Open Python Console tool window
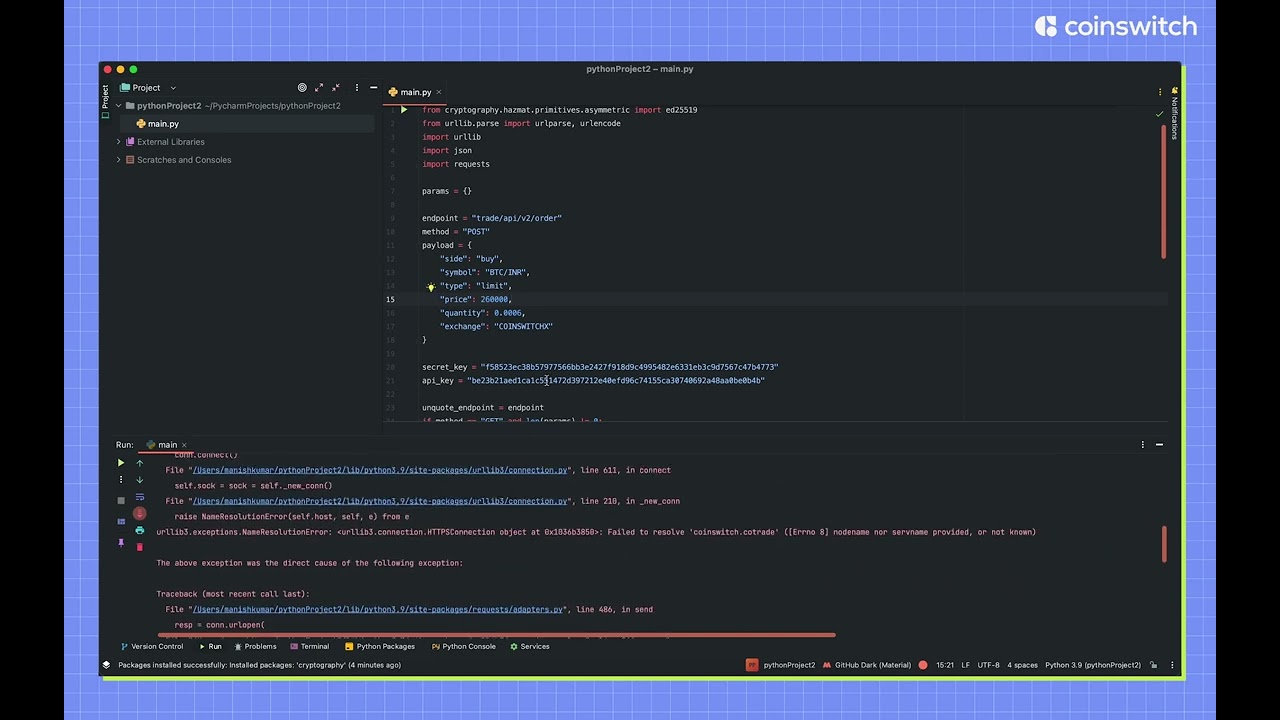1280x720 pixels. 463,647
